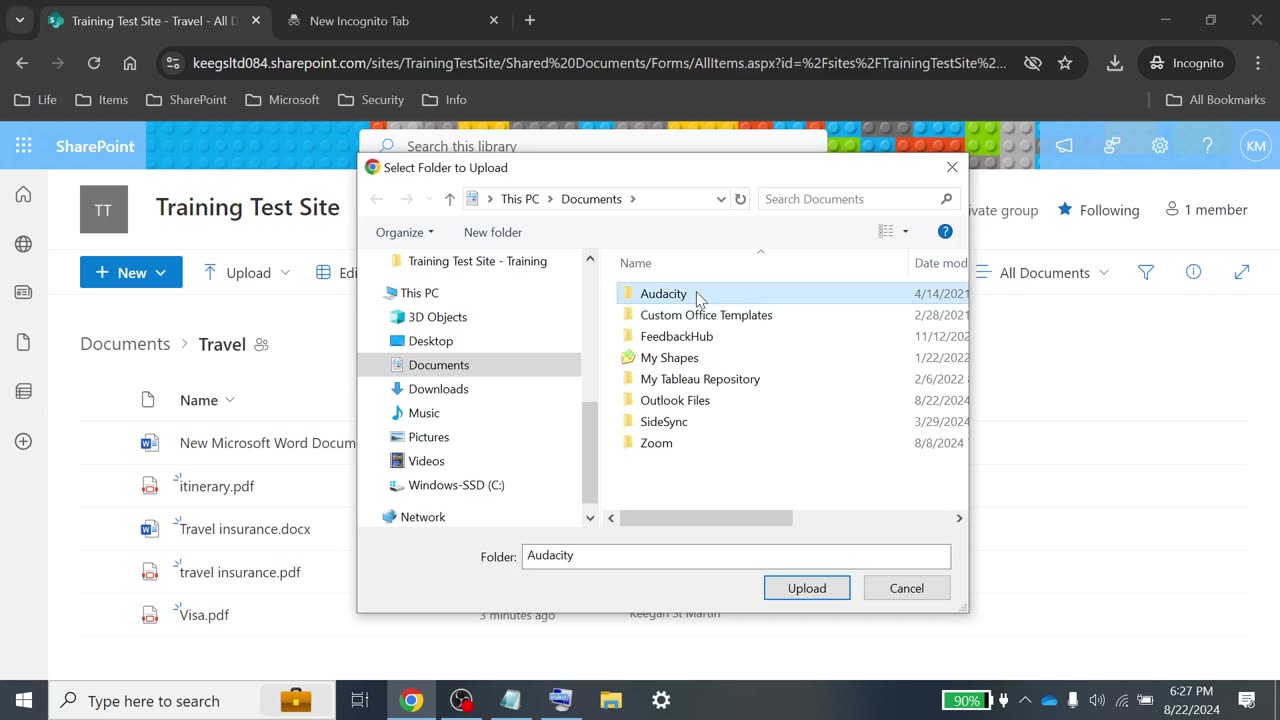
Task: Open the view options dropdown arrow in dialog
Action: [x=906, y=231]
